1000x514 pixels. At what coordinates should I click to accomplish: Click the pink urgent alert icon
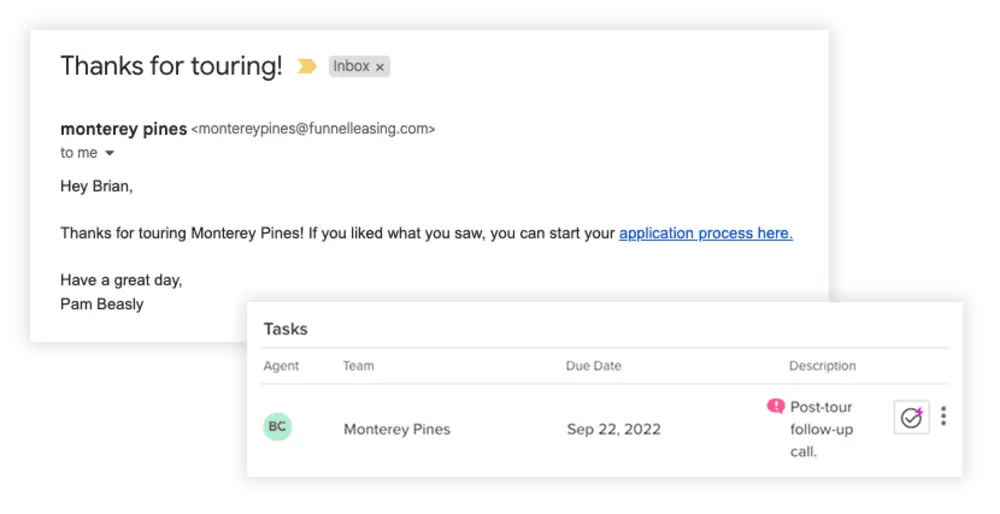[775, 406]
